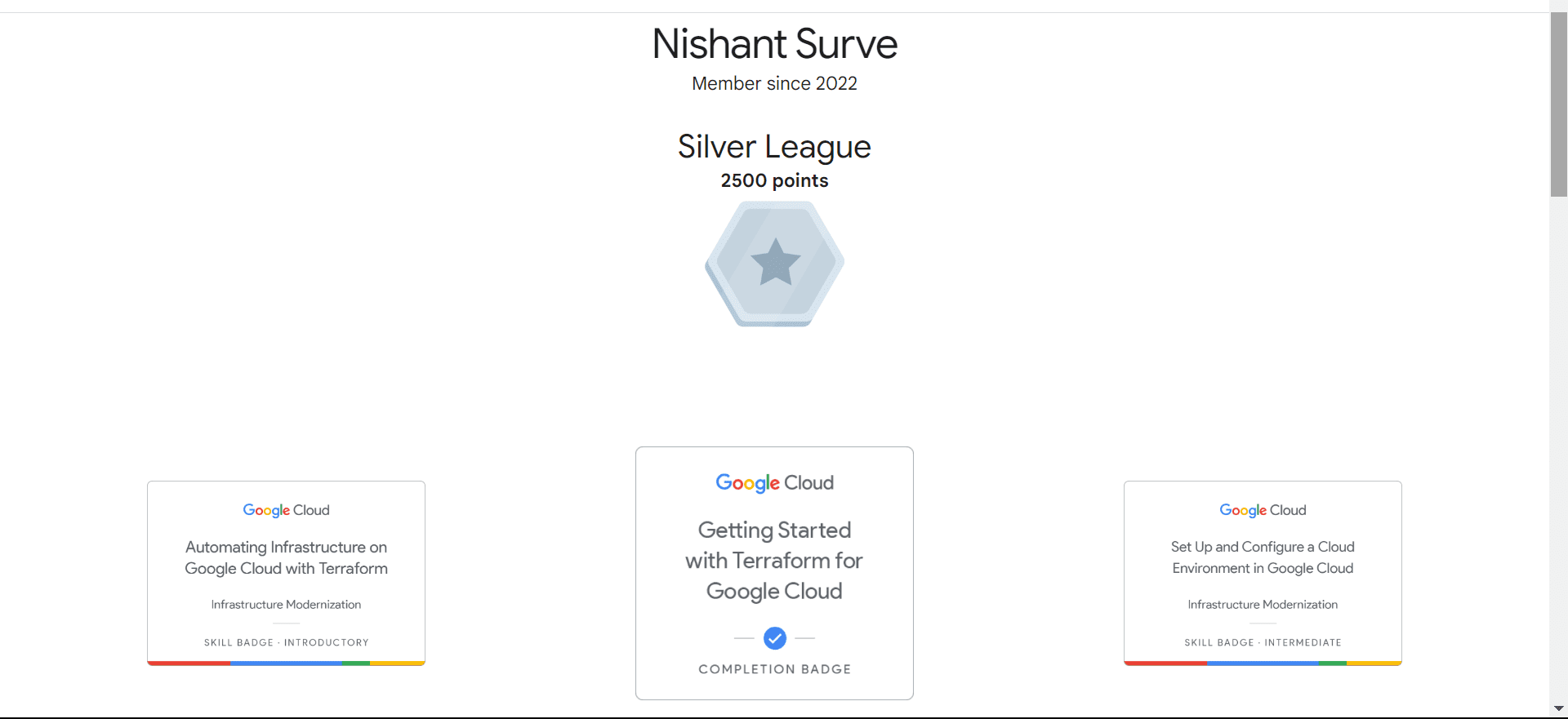Open Getting Started with Terraform for Google Cloud badge
This screenshot has height=719, width=1568.
pos(774,561)
